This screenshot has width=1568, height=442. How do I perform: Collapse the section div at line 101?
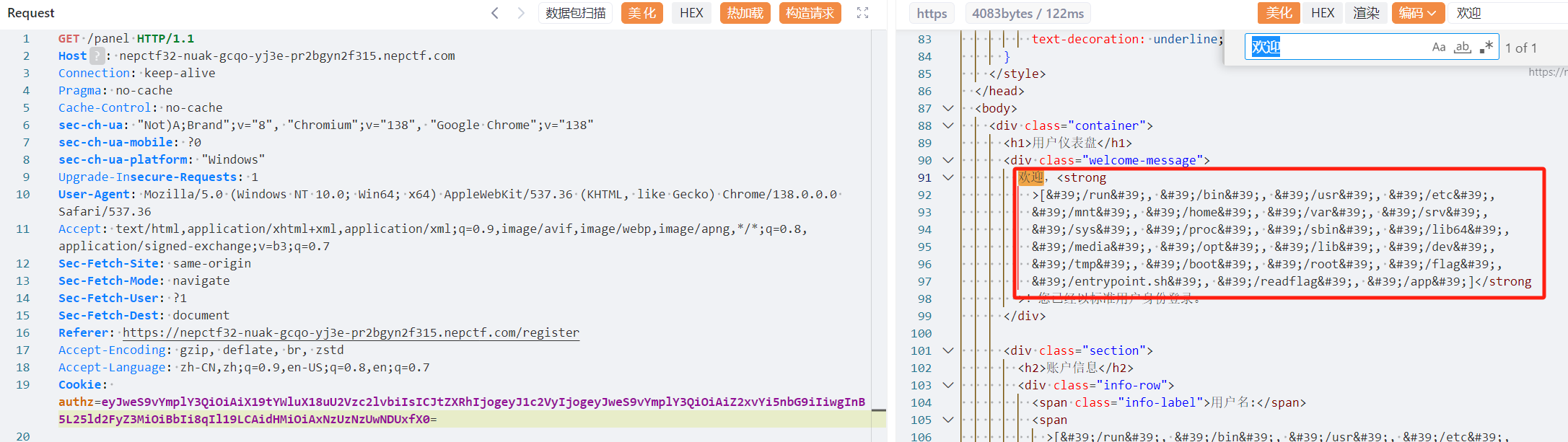948,350
